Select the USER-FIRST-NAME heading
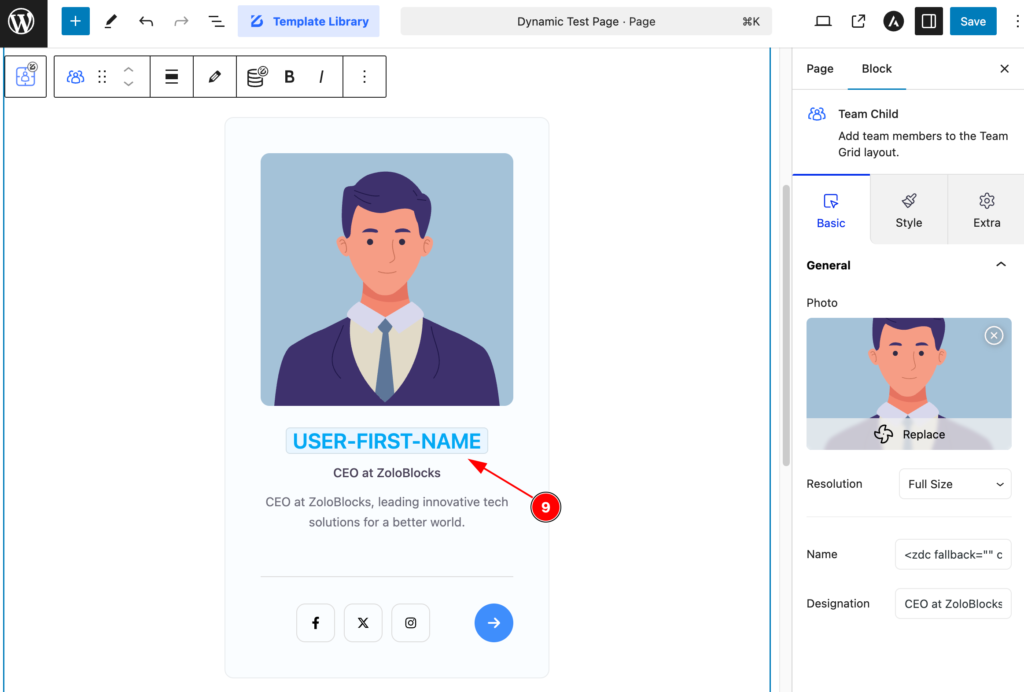The image size is (1024, 692). click(x=387, y=441)
